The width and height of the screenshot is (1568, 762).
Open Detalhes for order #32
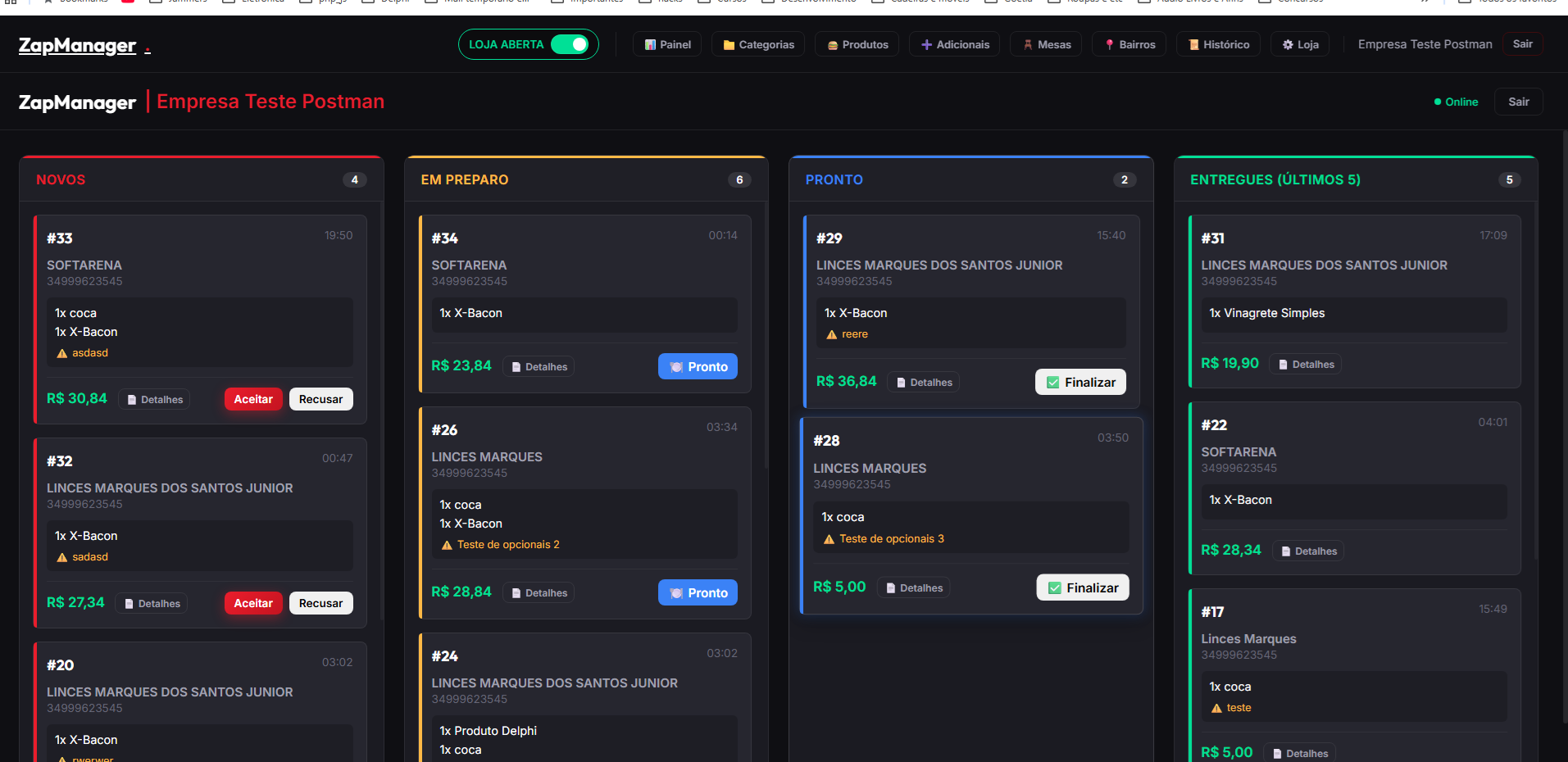click(152, 603)
